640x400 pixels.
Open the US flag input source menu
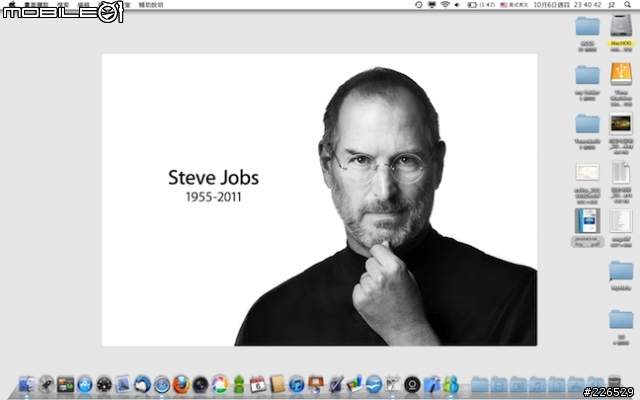(514, 4)
